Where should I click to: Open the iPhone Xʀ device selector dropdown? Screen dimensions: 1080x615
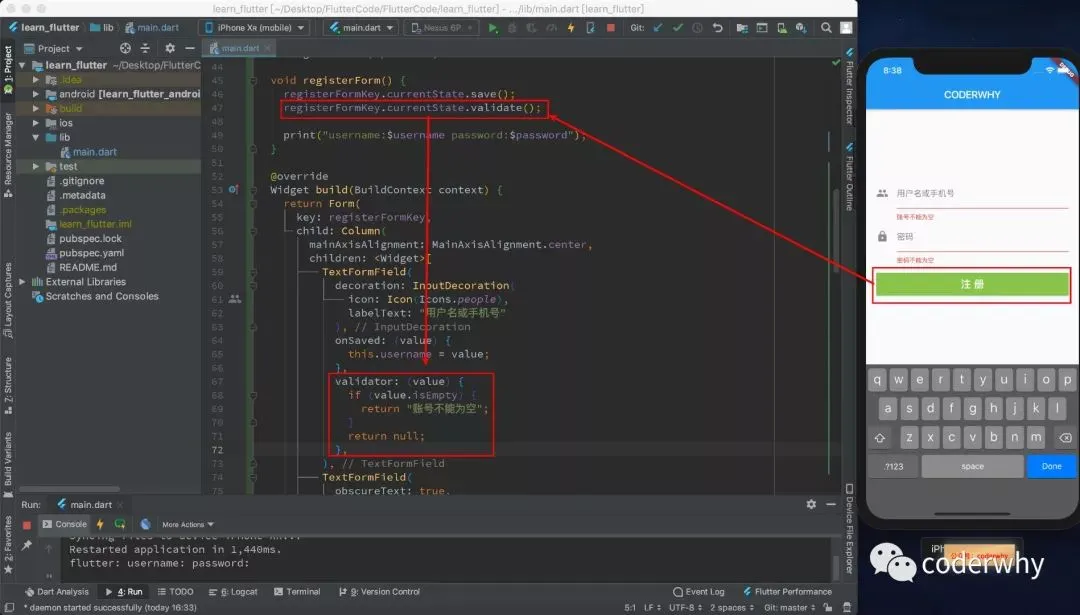coord(254,28)
